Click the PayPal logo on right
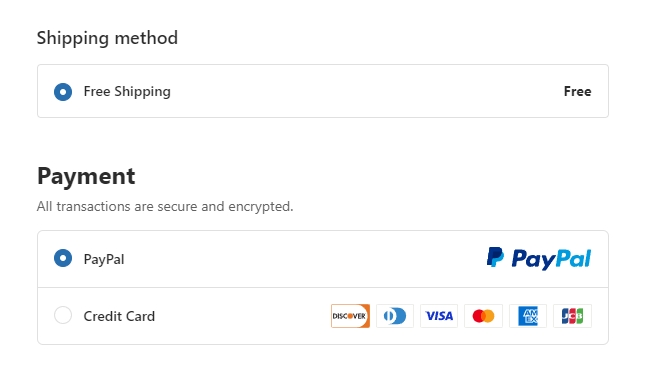Image resolution: width=664 pixels, height=367 pixels. pos(539,258)
